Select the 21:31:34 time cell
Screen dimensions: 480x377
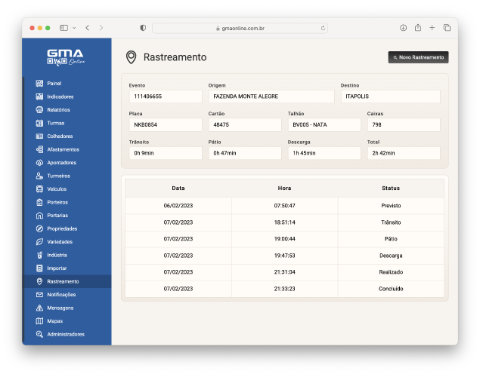tap(284, 272)
